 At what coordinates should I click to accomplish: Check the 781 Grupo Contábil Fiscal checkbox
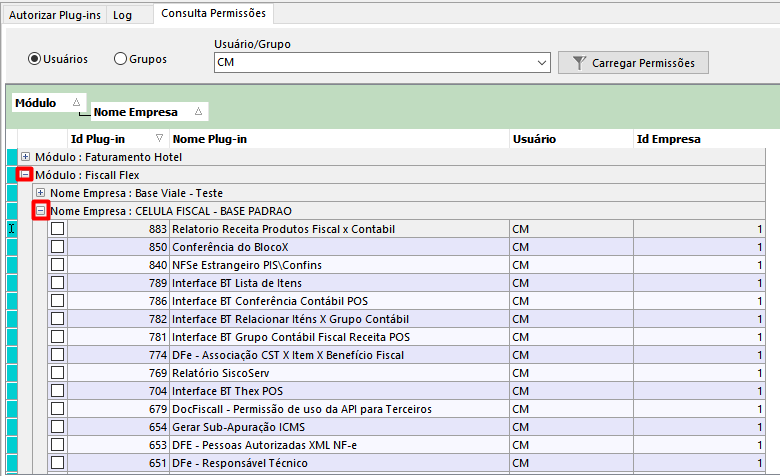[58, 337]
